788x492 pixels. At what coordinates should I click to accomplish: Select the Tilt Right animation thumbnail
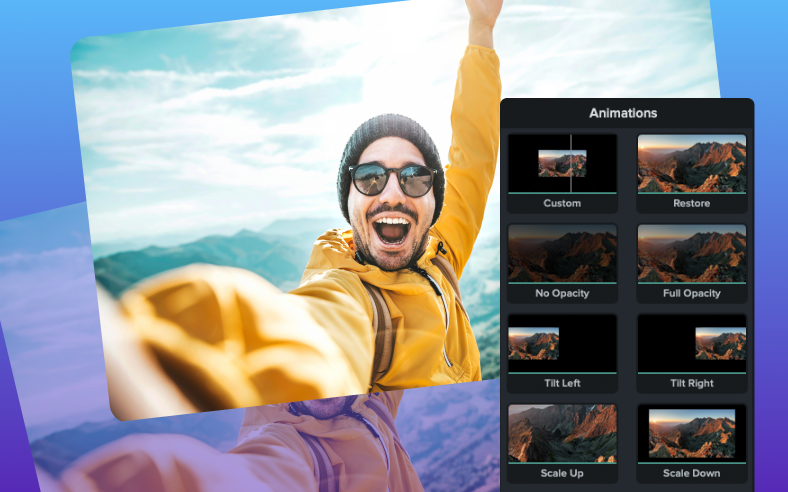[x=691, y=343]
